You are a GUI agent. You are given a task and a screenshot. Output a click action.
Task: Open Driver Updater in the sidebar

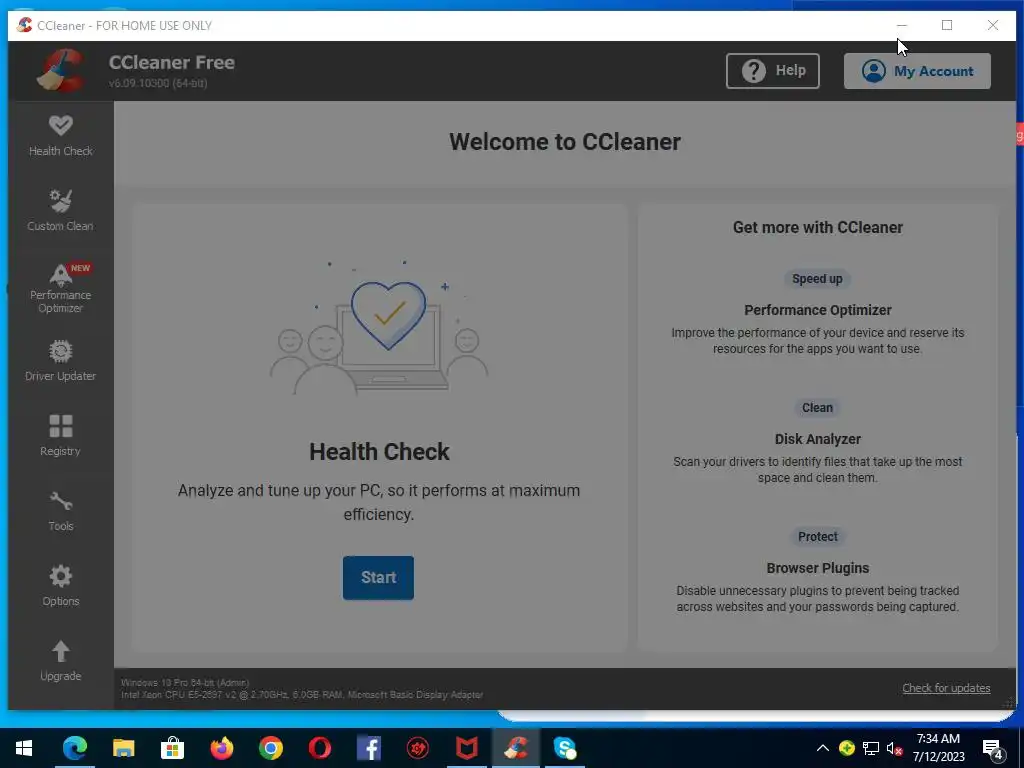[x=61, y=360]
